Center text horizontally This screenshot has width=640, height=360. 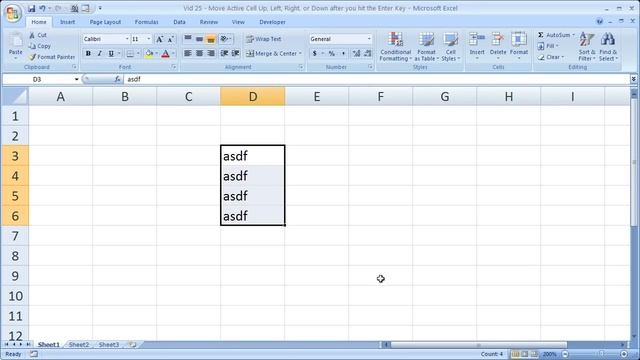point(199,53)
